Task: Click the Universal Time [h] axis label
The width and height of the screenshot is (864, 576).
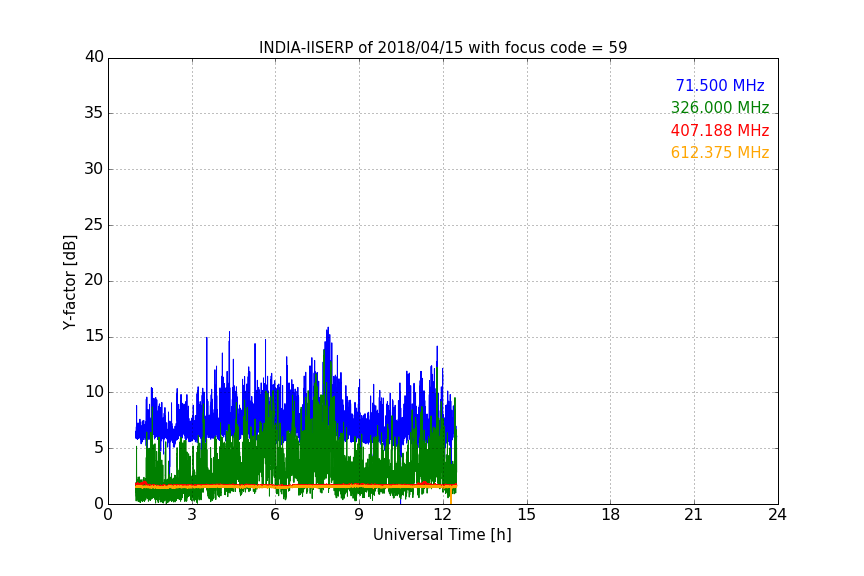Action: tap(442, 535)
